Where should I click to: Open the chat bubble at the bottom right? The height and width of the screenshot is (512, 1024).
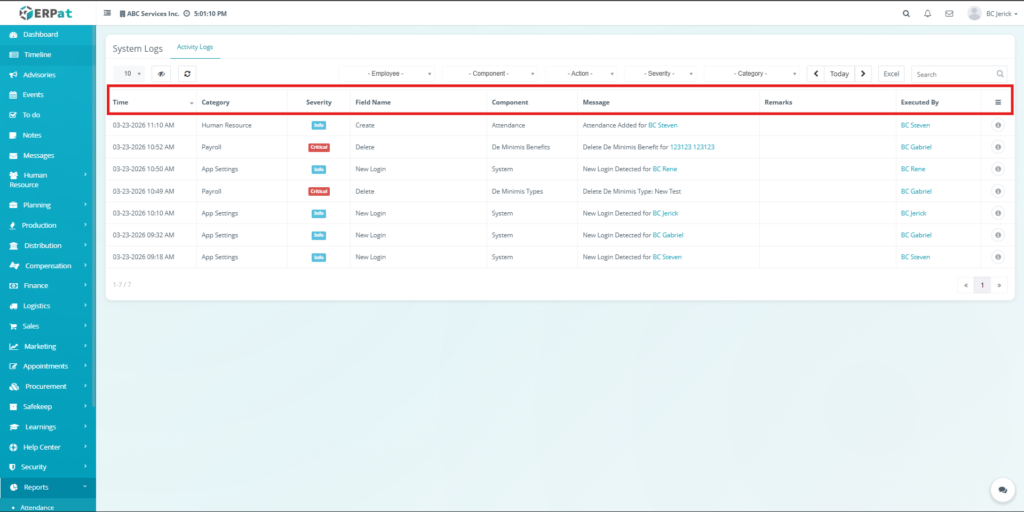[1002, 490]
